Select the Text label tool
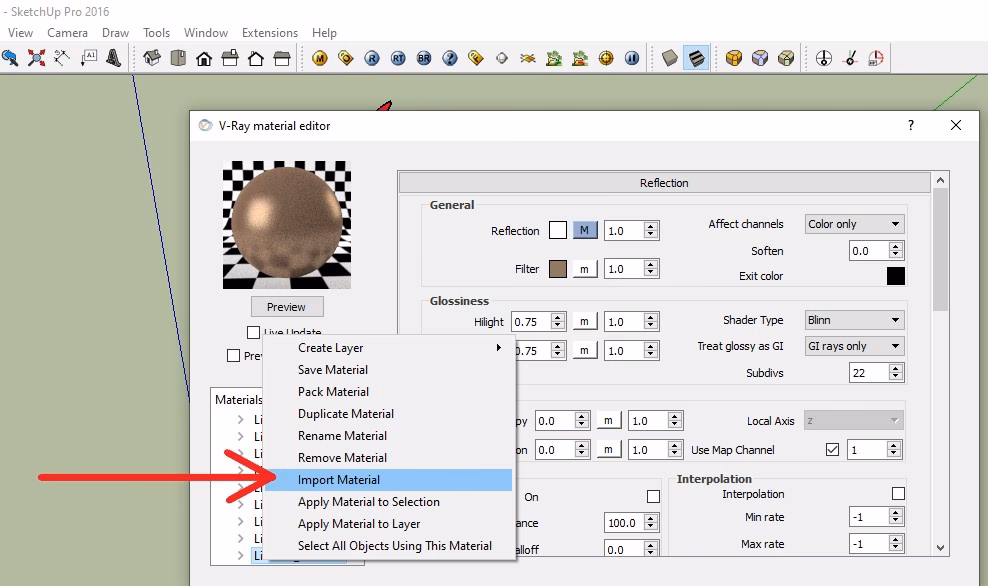Image resolution: width=988 pixels, height=586 pixels. pyautogui.click(x=88, y=59)
